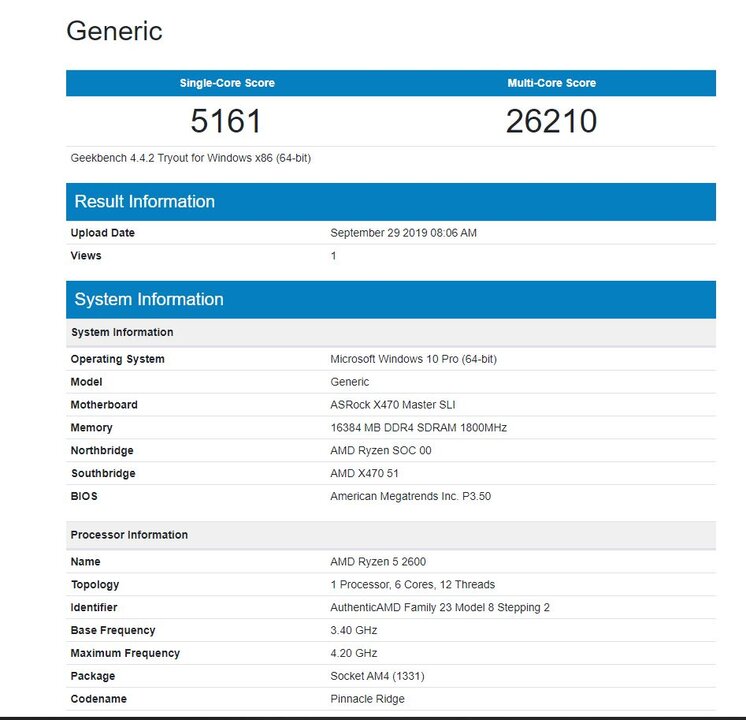Click the Multi-Core Score header
Image resolution: width=746 pixels, height=720 pixels.
[551, 83]
